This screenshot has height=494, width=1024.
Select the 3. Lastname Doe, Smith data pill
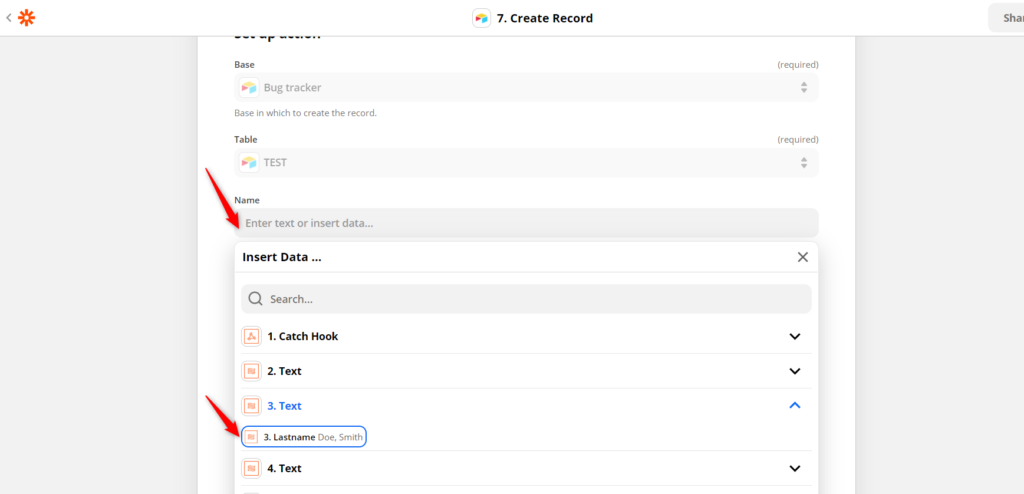coord(304,437)
